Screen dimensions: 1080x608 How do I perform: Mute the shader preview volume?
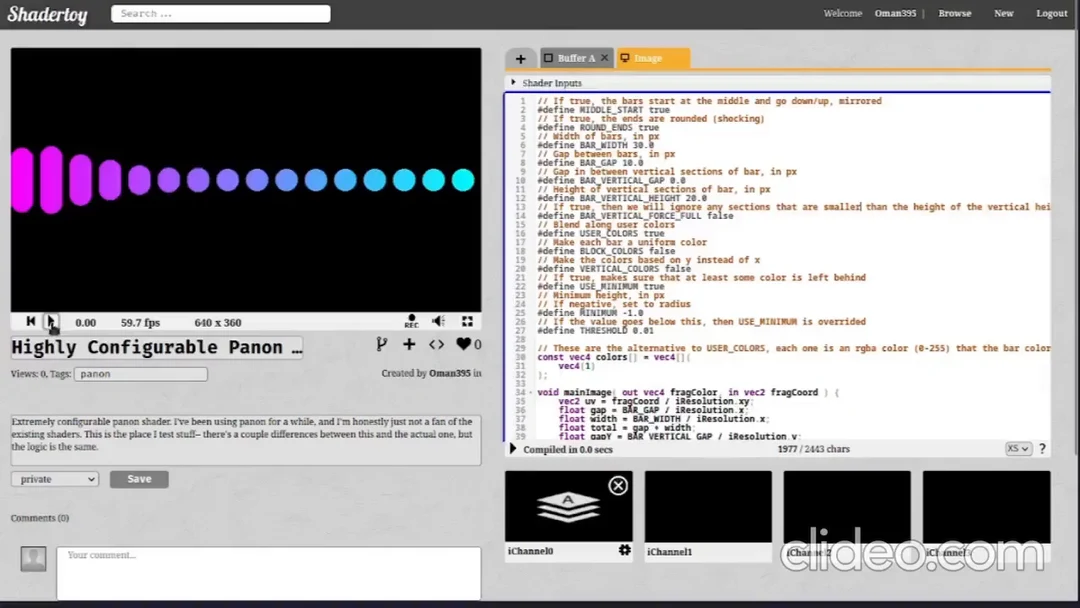440,321
